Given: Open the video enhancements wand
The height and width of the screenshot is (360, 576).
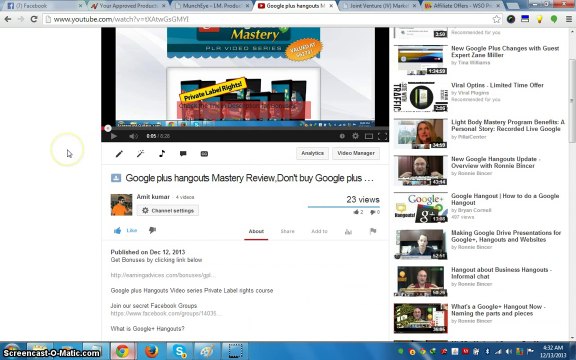Looking at the screenshot, I should coord(140,154).
